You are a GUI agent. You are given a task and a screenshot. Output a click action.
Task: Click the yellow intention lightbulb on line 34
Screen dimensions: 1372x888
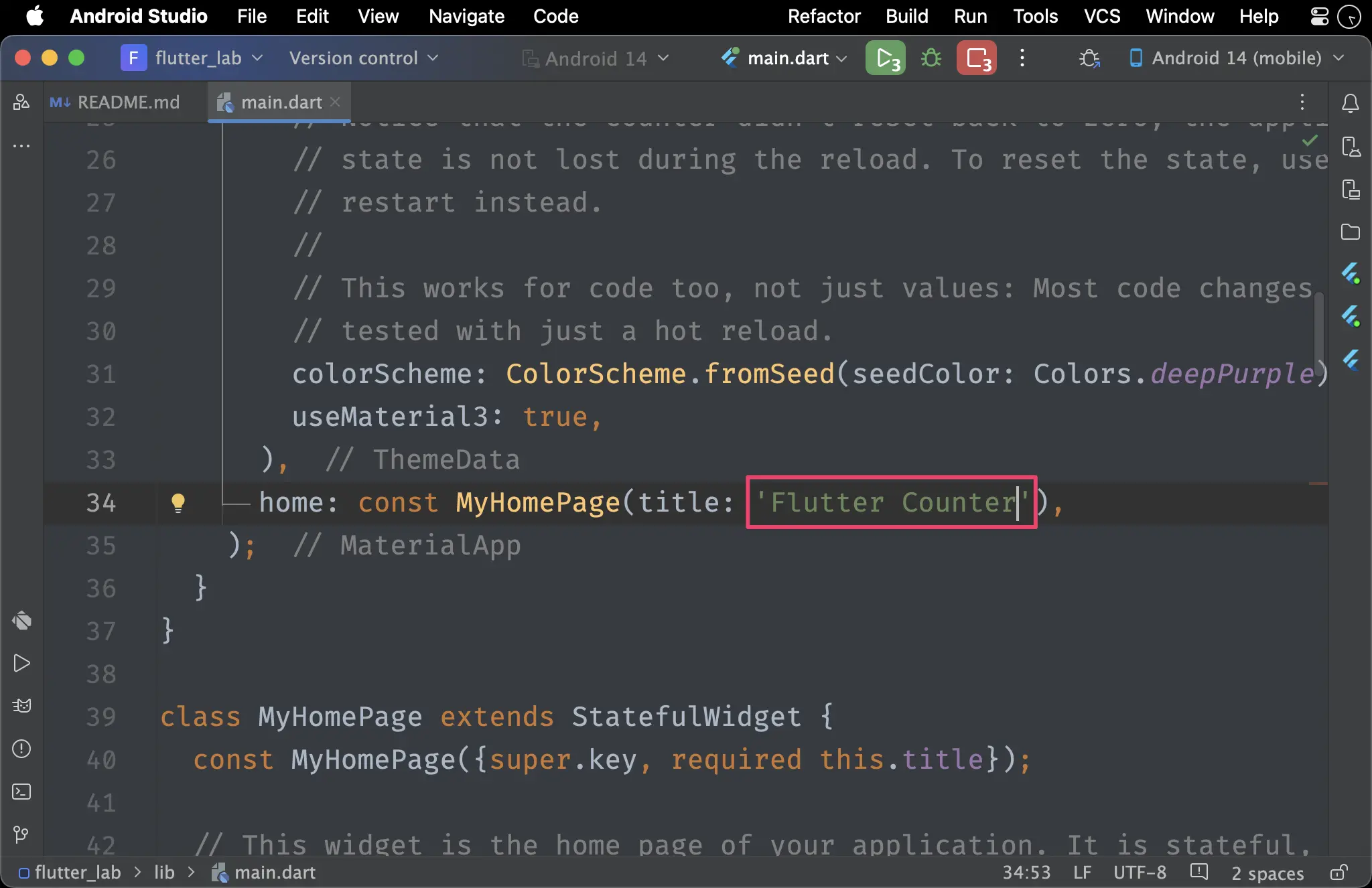click(x=178, y=502)
